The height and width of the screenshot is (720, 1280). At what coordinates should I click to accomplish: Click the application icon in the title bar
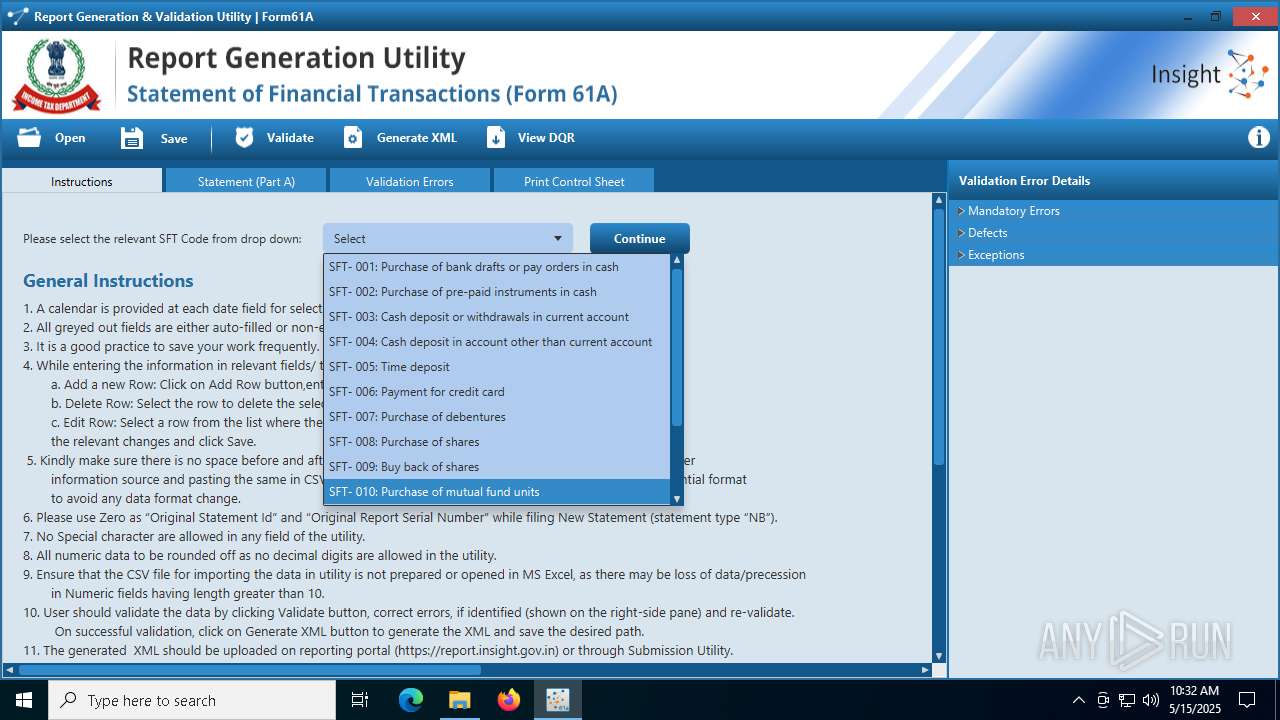click(x=17, y=16)
